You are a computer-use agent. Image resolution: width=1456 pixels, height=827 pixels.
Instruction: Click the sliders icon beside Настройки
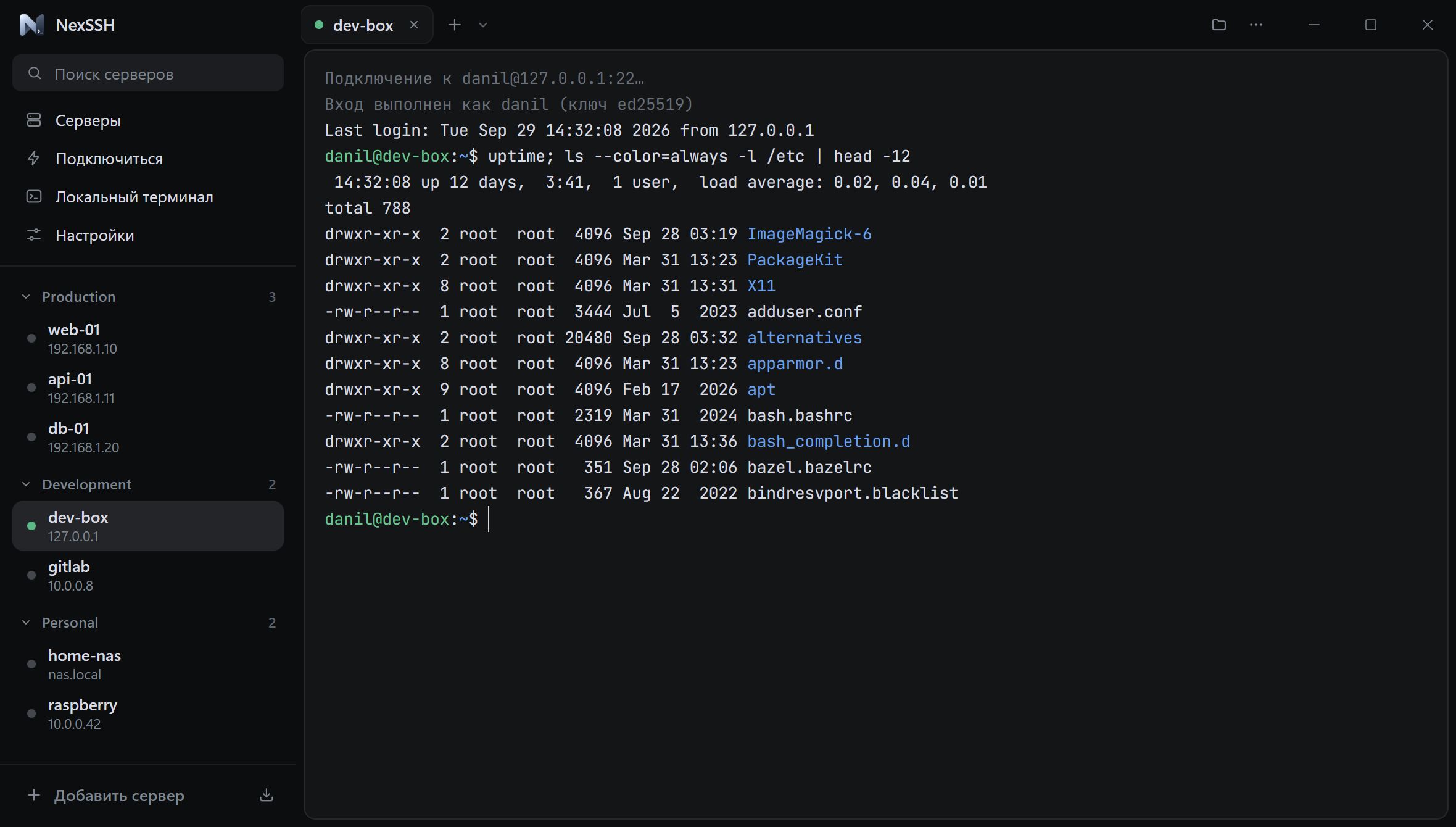pyautogui.click(x=34, y=235)
